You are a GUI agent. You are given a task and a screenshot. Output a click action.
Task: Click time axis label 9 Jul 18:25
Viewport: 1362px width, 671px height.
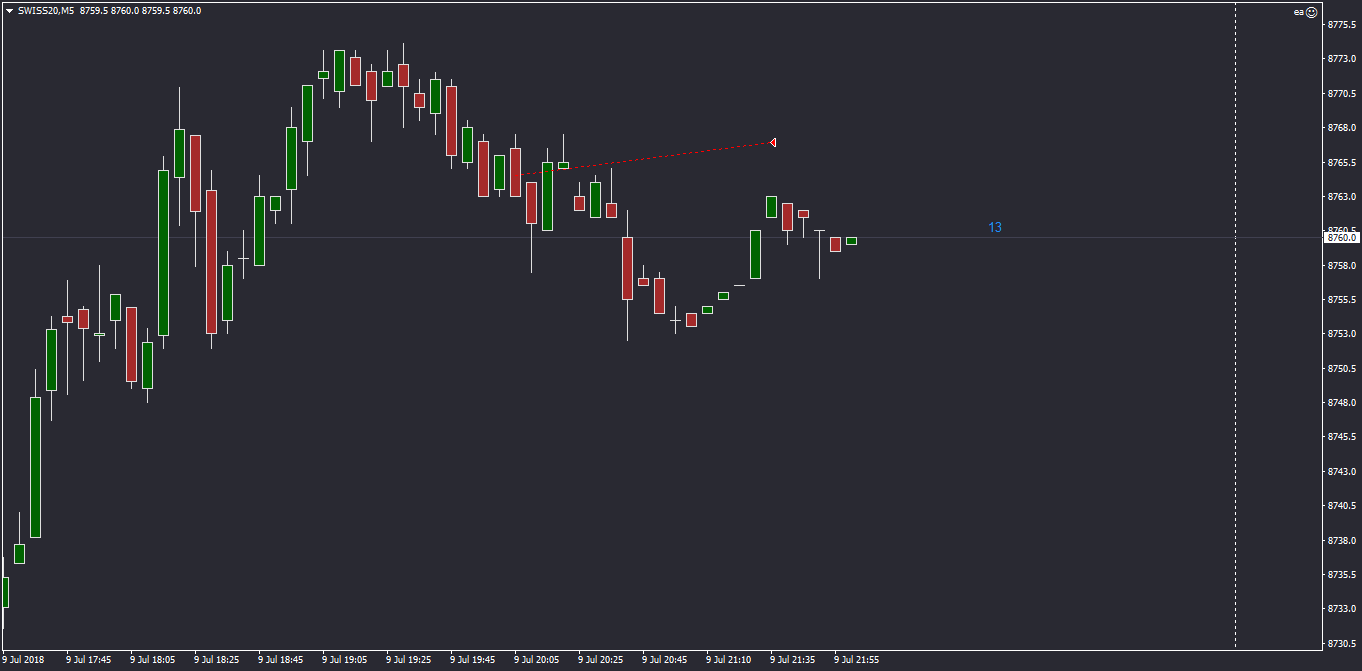tap(217, 660)
